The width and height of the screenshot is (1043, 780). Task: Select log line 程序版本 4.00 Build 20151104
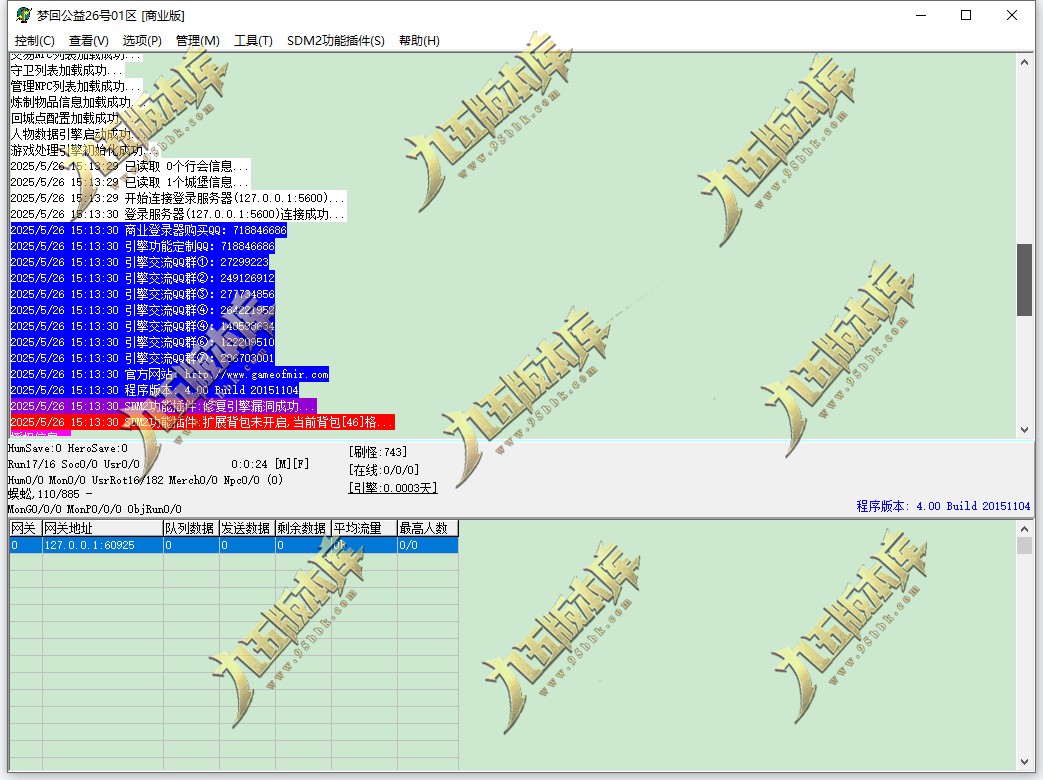(x=154, y=390)
